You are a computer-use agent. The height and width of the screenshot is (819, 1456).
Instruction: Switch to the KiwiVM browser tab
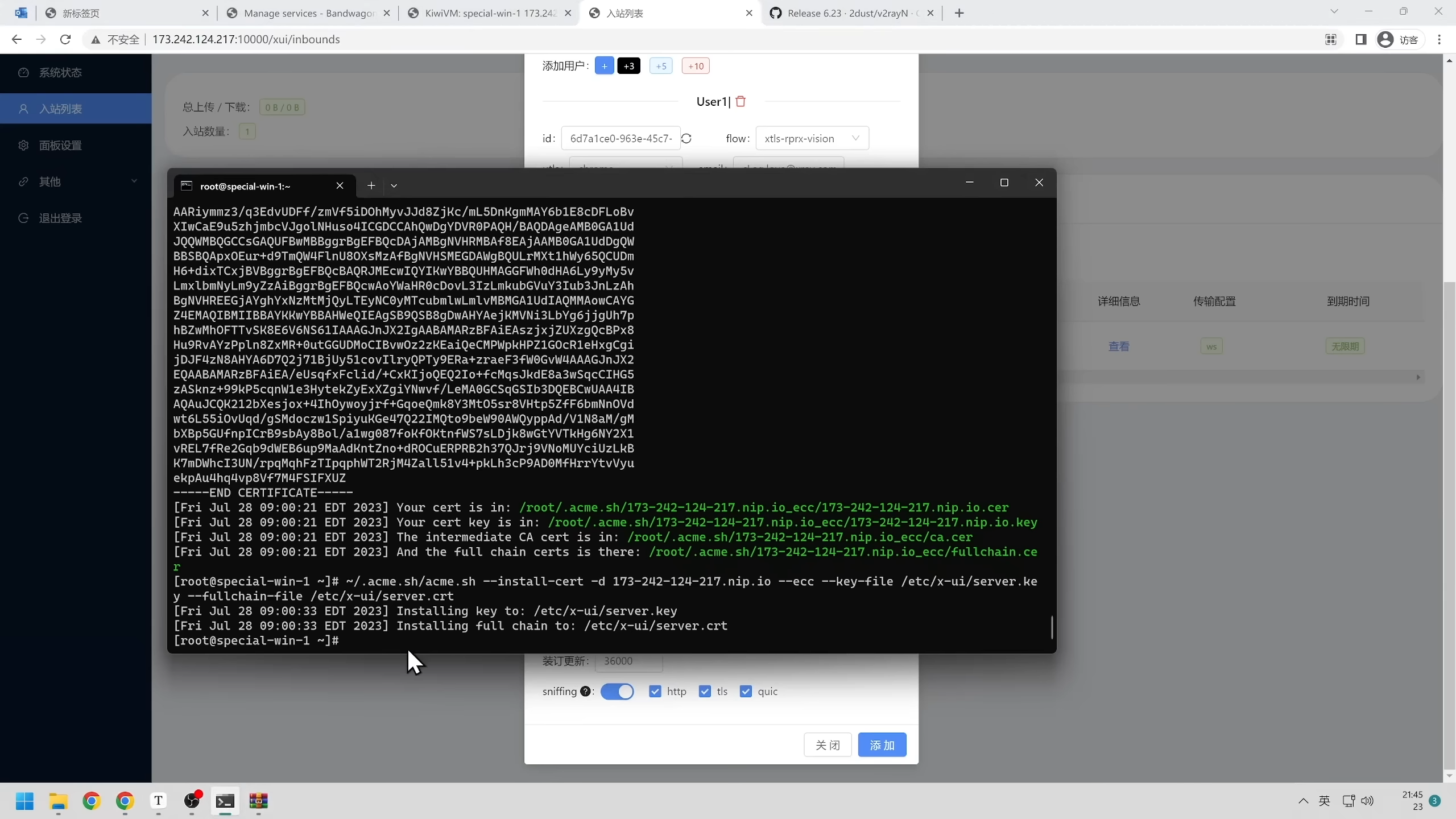coord(489,13)
